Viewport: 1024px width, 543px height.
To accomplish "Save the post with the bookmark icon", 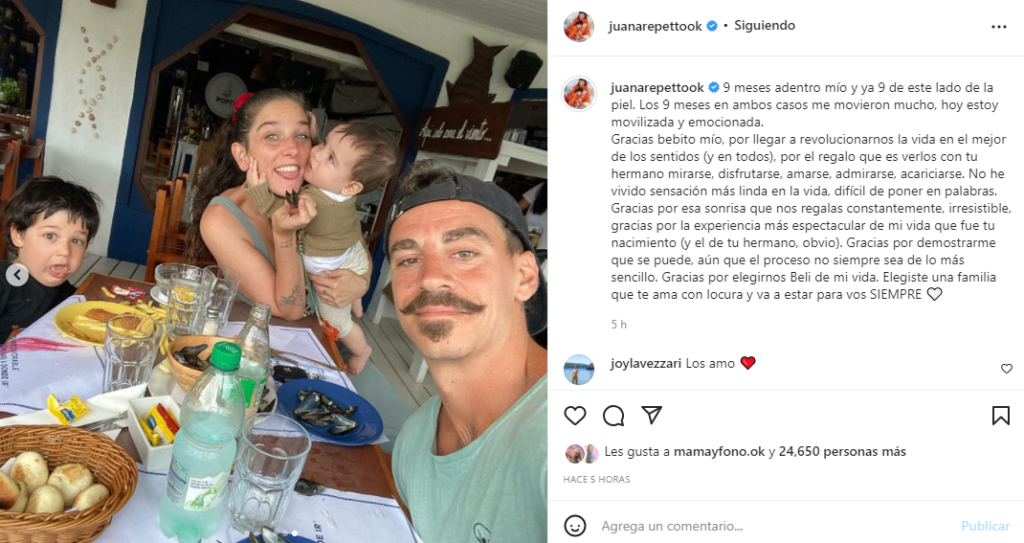I will (x=1000, y=416).
